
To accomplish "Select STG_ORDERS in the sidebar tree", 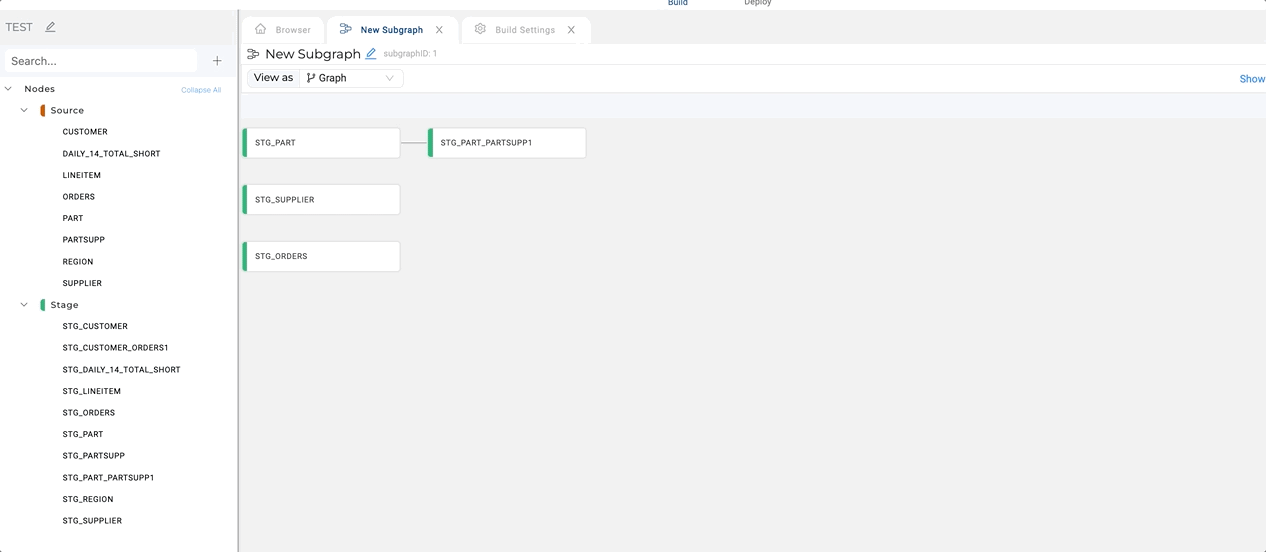I will click(x=88, y=413).
